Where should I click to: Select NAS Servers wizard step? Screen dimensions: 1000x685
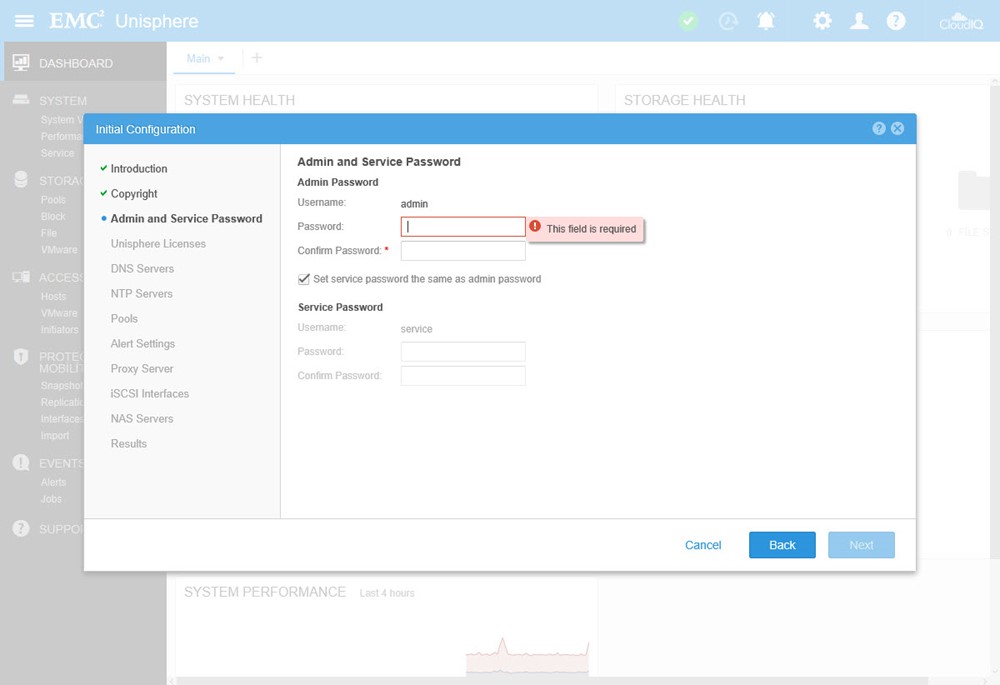pyautogui.click(x=142, y=418)
